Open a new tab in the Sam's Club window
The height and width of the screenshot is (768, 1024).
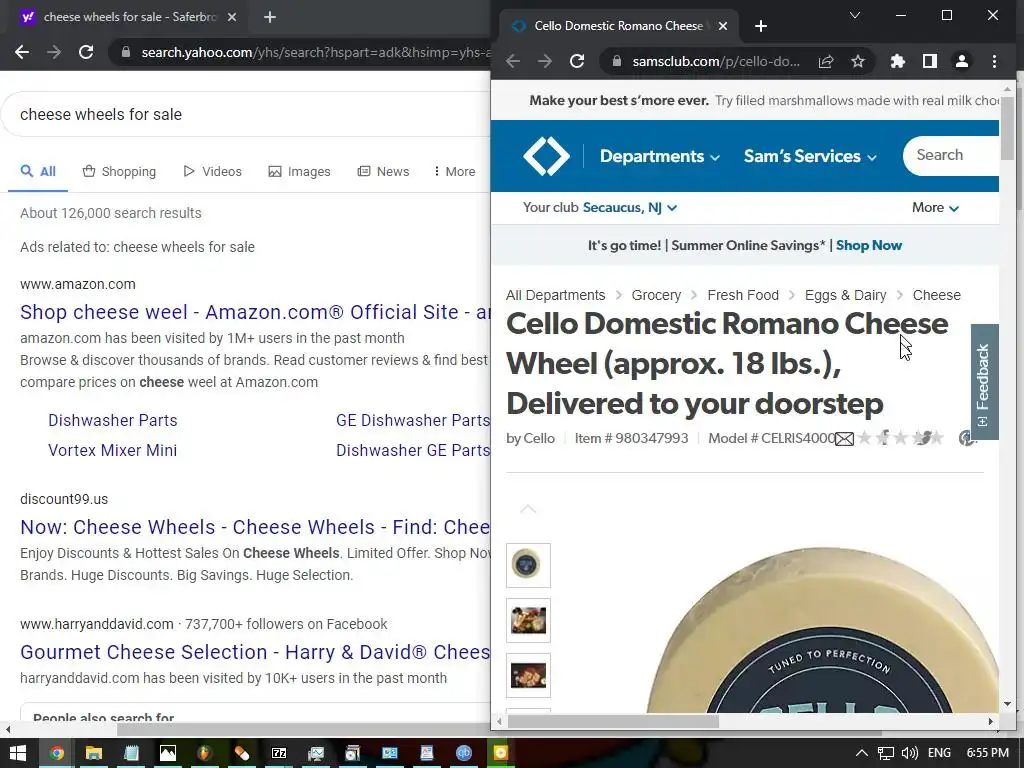761,26
